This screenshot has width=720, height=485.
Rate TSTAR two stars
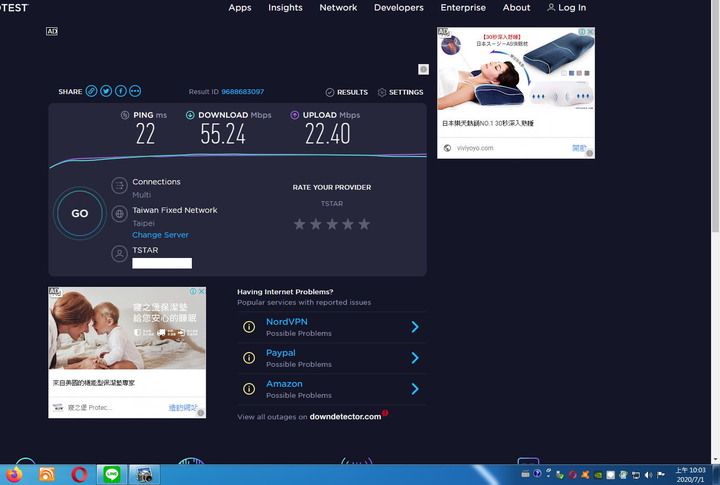click(x=316, y=224)
